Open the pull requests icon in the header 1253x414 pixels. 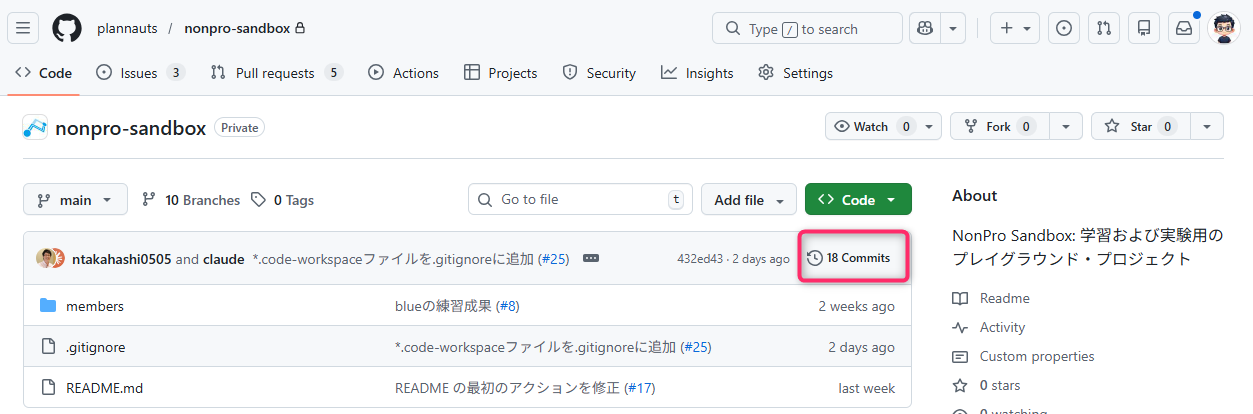[1104, 28]
